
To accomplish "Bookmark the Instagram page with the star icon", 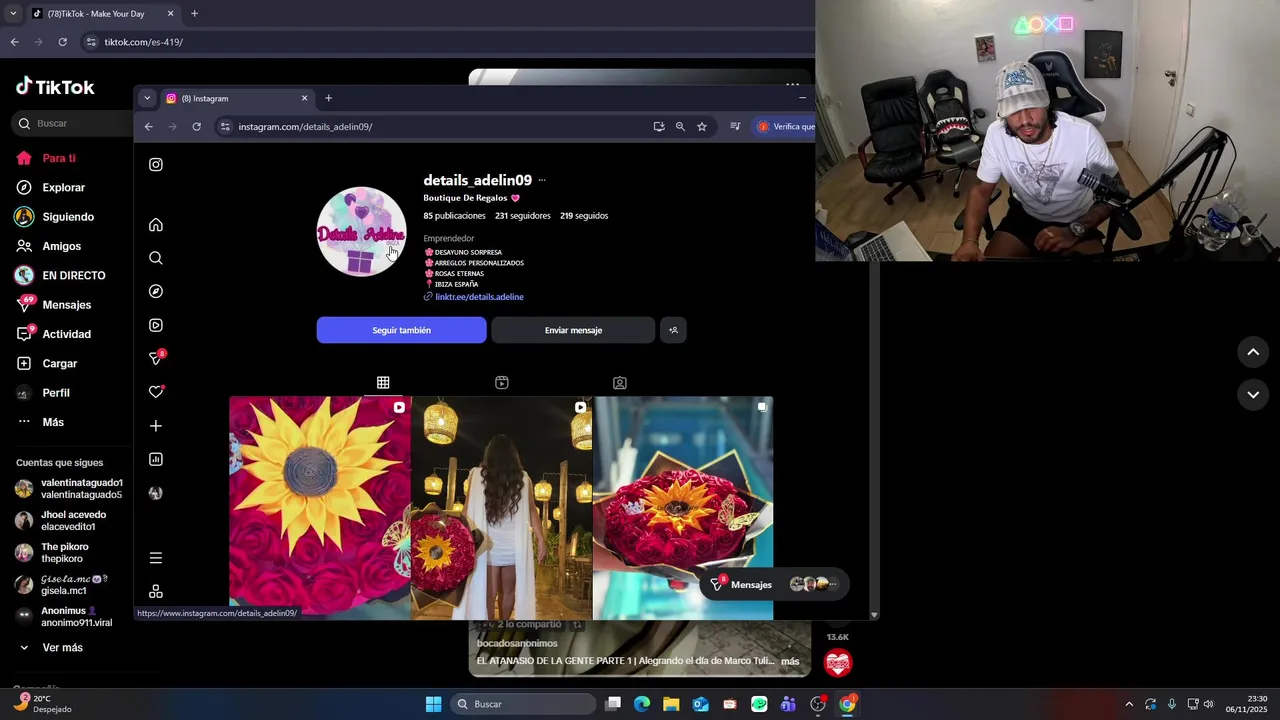I will pyautogui.click(x=702, y=127).
